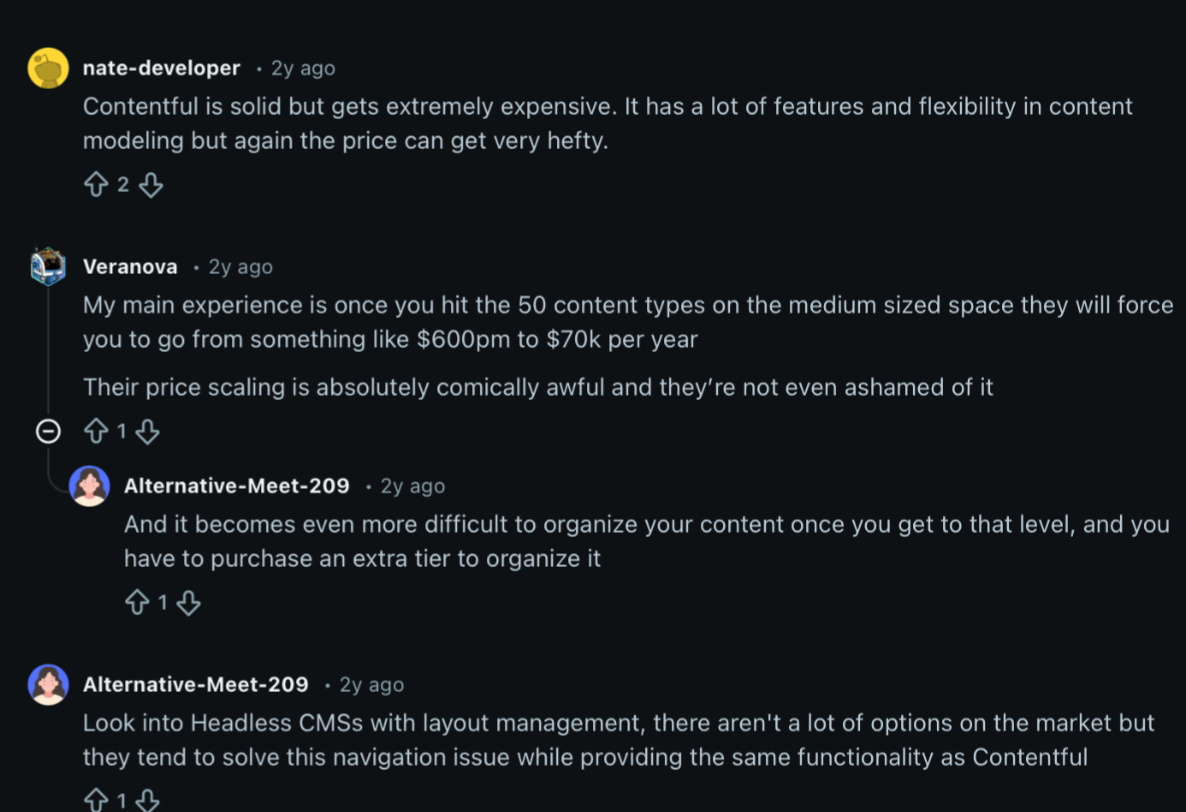Downvote Veranova's comment
Image resolution: width=1186 pixels, height=812 pixels.
[147, 432]
